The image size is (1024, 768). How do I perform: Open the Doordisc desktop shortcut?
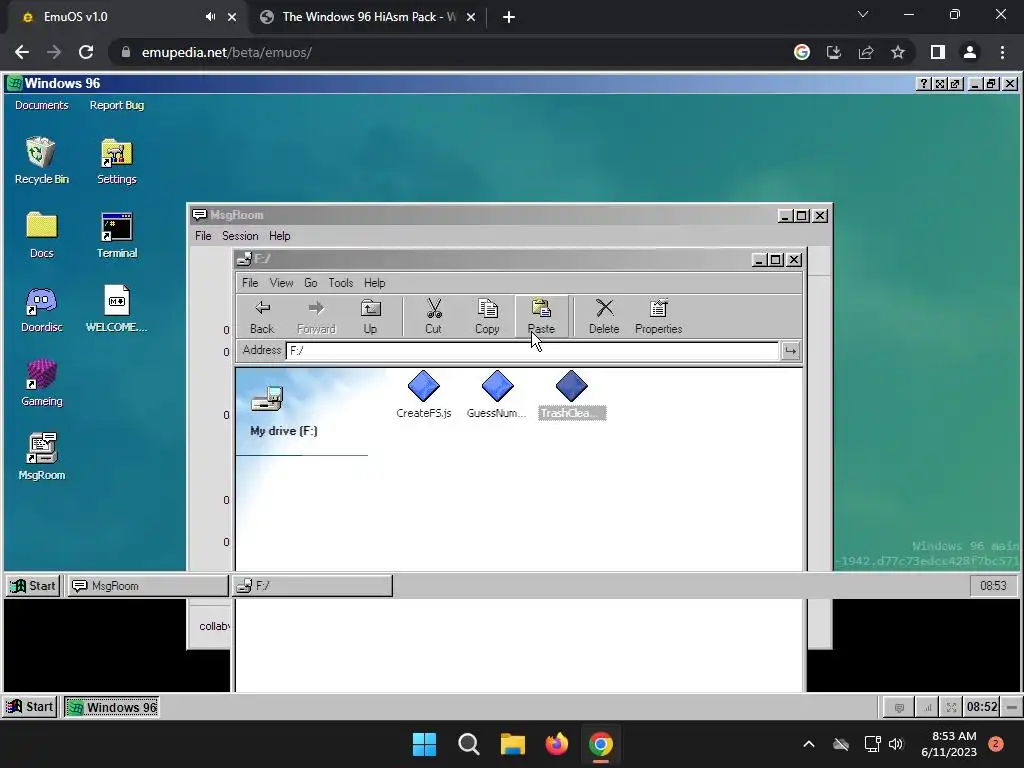41,309
